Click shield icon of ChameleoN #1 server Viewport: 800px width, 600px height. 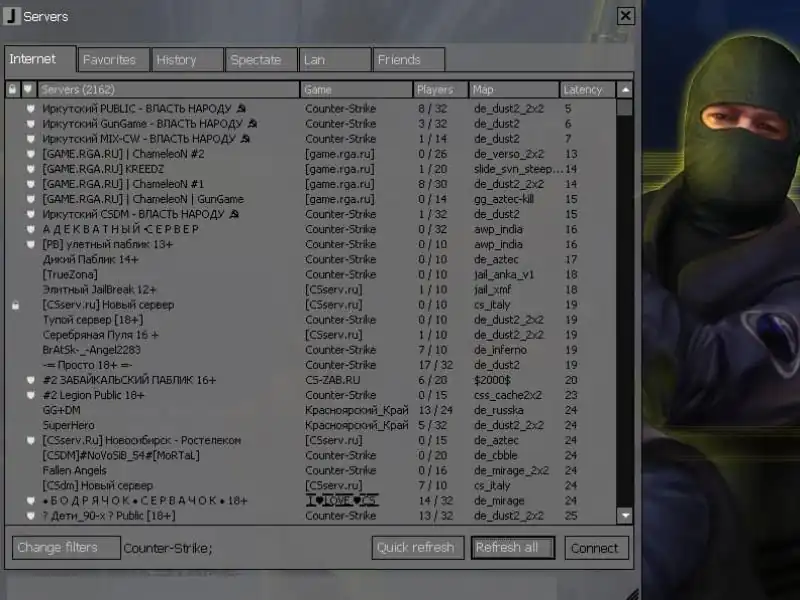[x=31, y=184]
